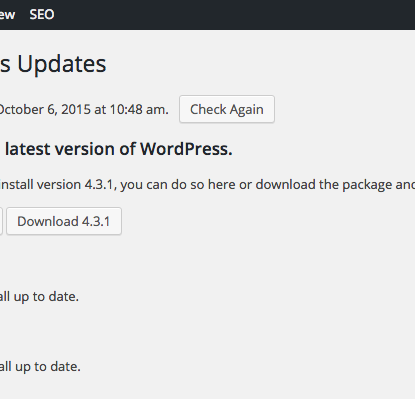The width and height of the screenshot is (415, 399).
Task: Click the "latest version of WordPress." heading
Action: click(119, 149)
